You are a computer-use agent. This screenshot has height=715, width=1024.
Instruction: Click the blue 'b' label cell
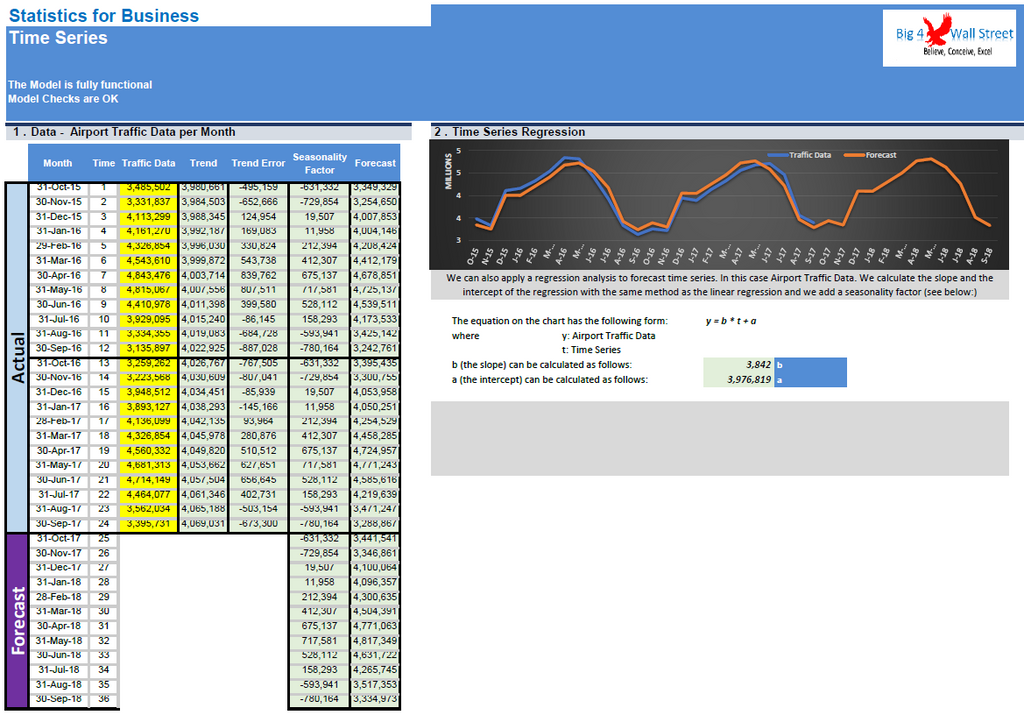coord(810,365)
